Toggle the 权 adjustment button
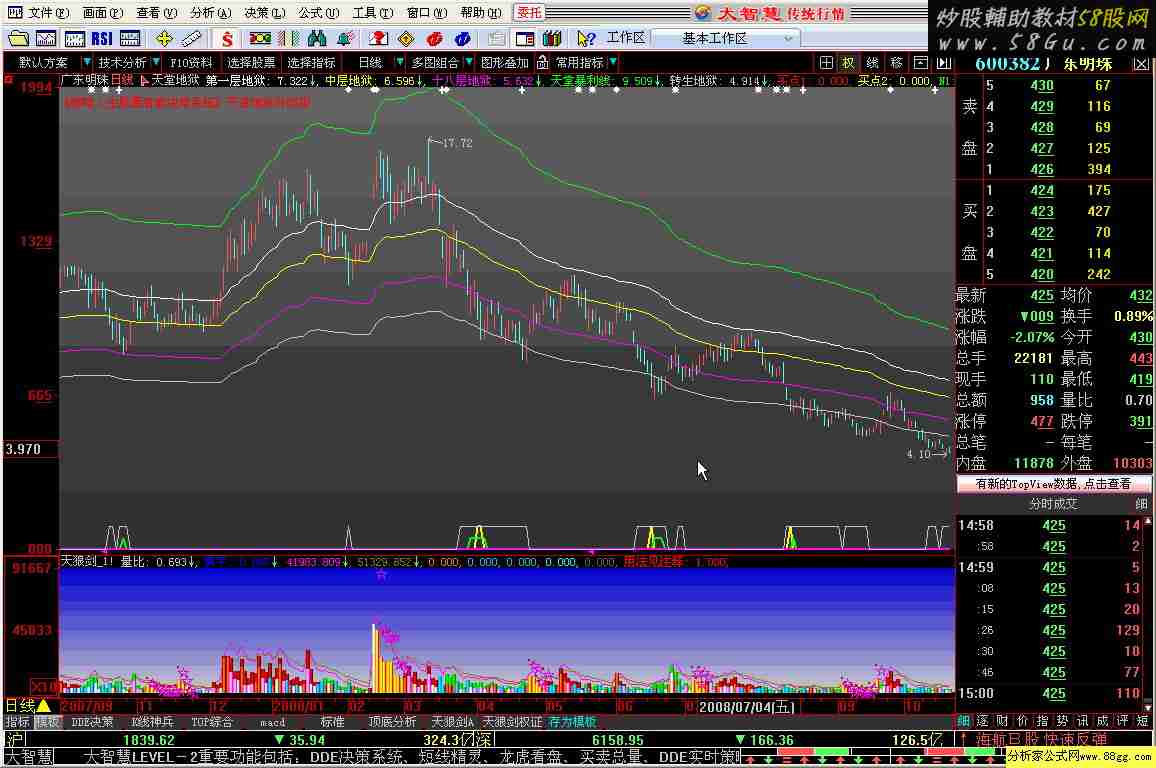Screen dimensions: 1156x768 [x=848, y=62]
